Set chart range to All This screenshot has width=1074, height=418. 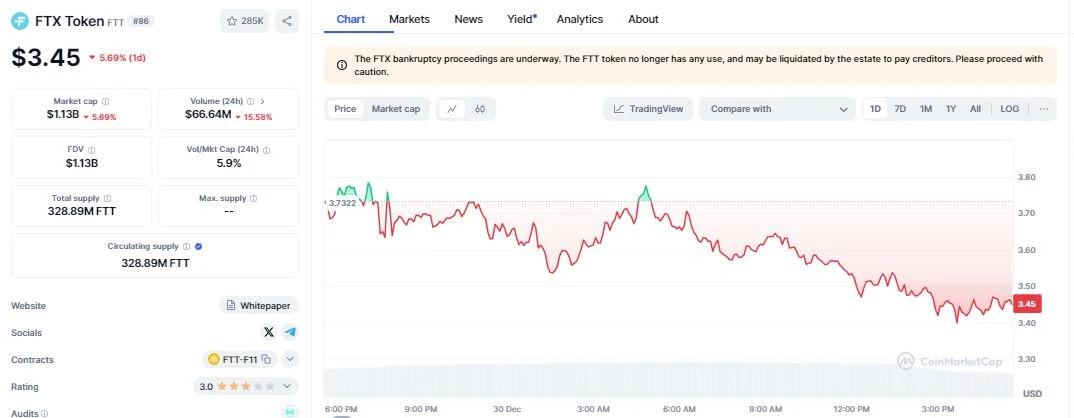click(975, 109)
